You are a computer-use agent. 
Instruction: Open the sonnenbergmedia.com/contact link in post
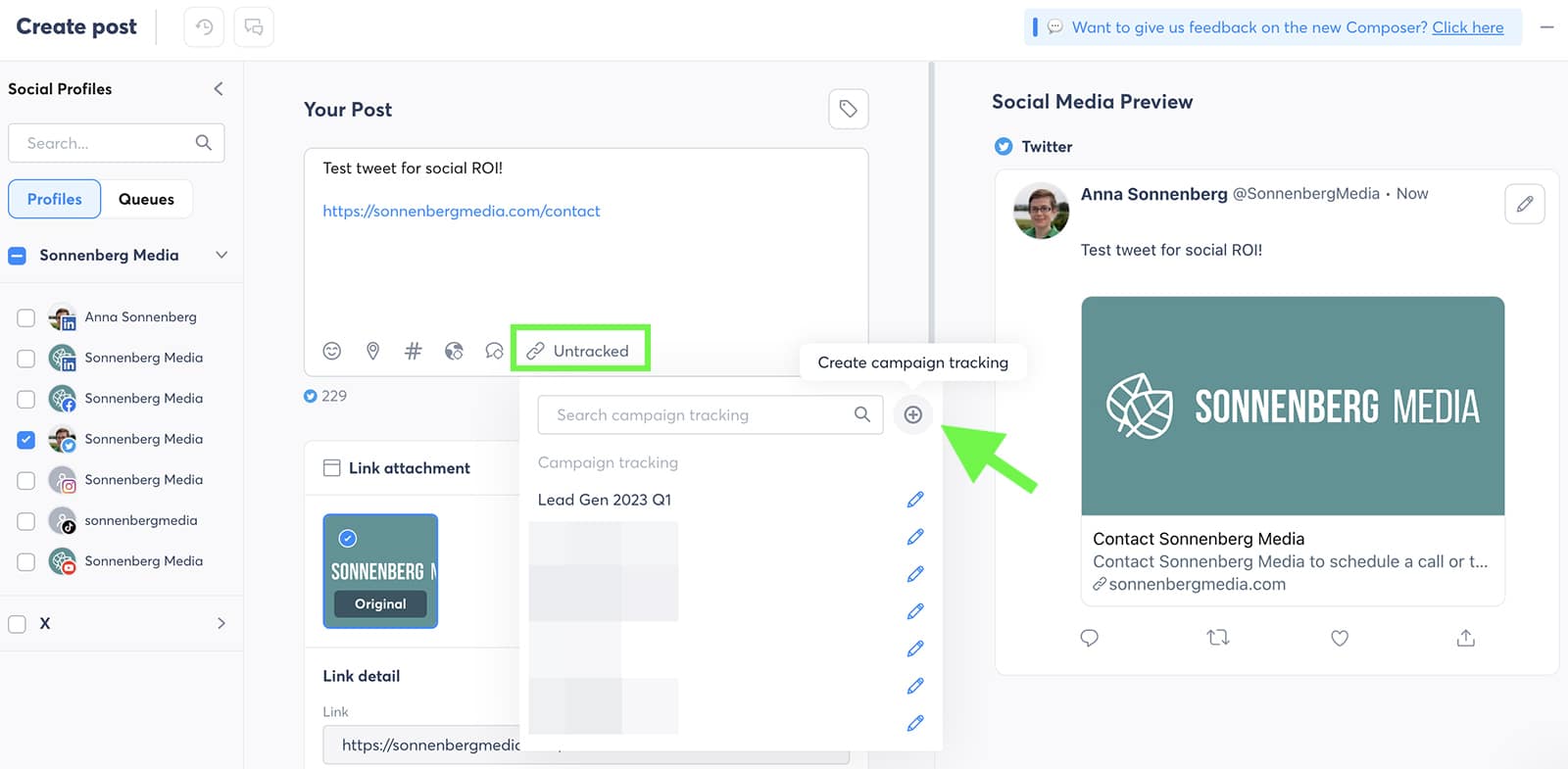pos(462,211)
